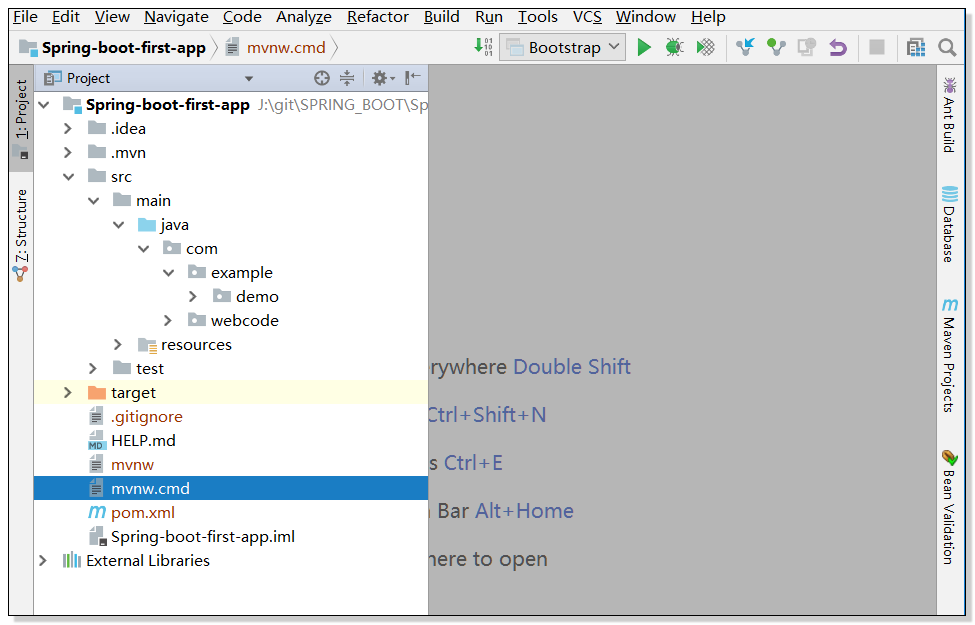Click Select Opened File target icon
Image resolution: width=975 pixels, height=625 pixels.
pyautogui.click(x=321, y=78)
